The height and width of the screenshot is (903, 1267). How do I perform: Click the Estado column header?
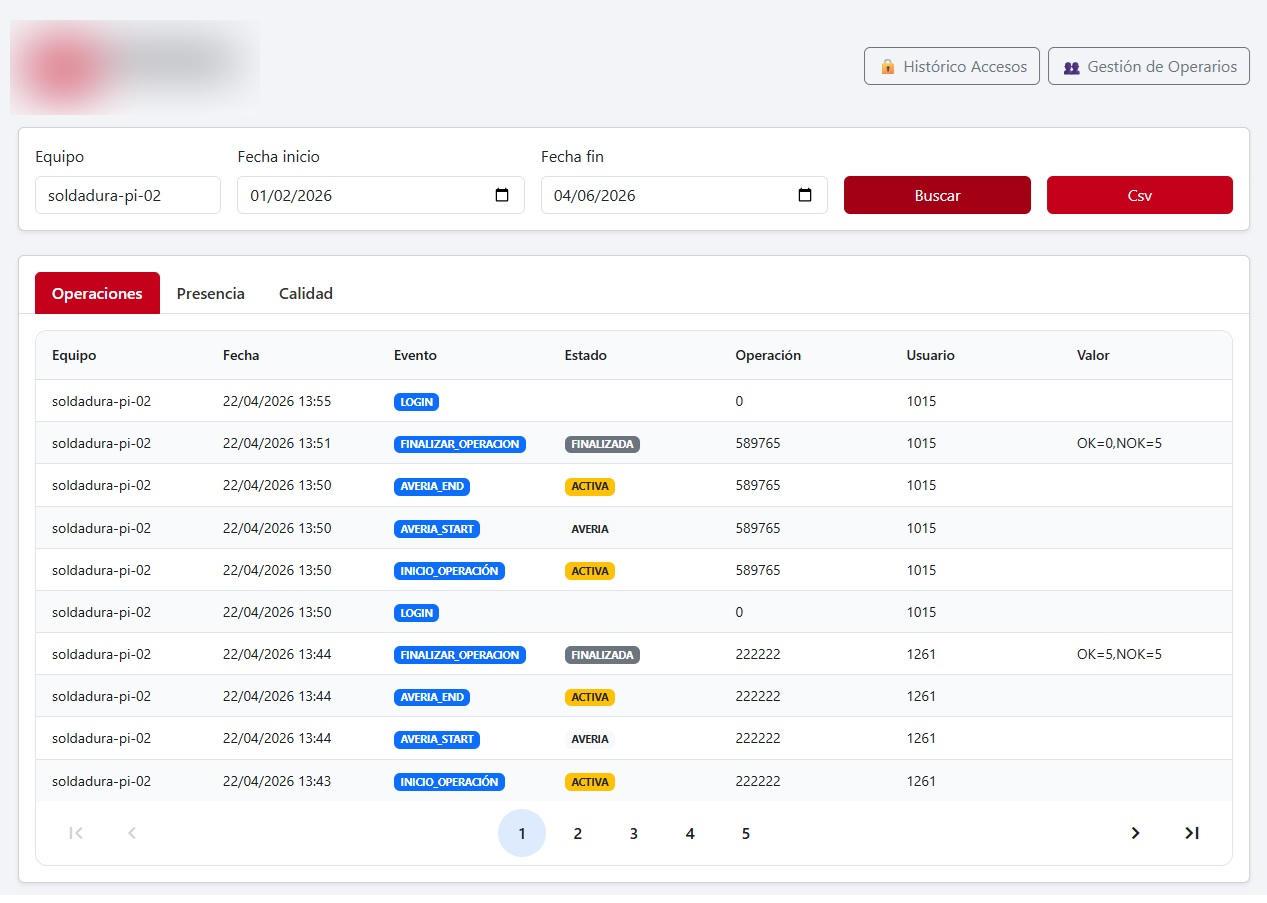[x=585, y=355]
